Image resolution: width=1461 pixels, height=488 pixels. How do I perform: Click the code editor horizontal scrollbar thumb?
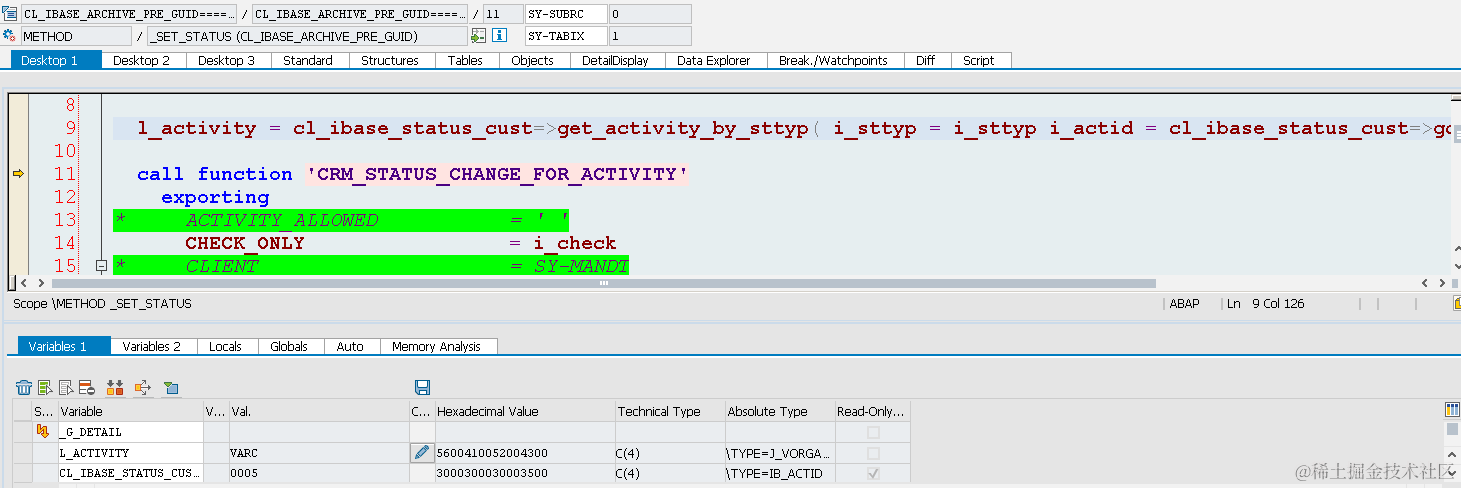click(603, 284)
